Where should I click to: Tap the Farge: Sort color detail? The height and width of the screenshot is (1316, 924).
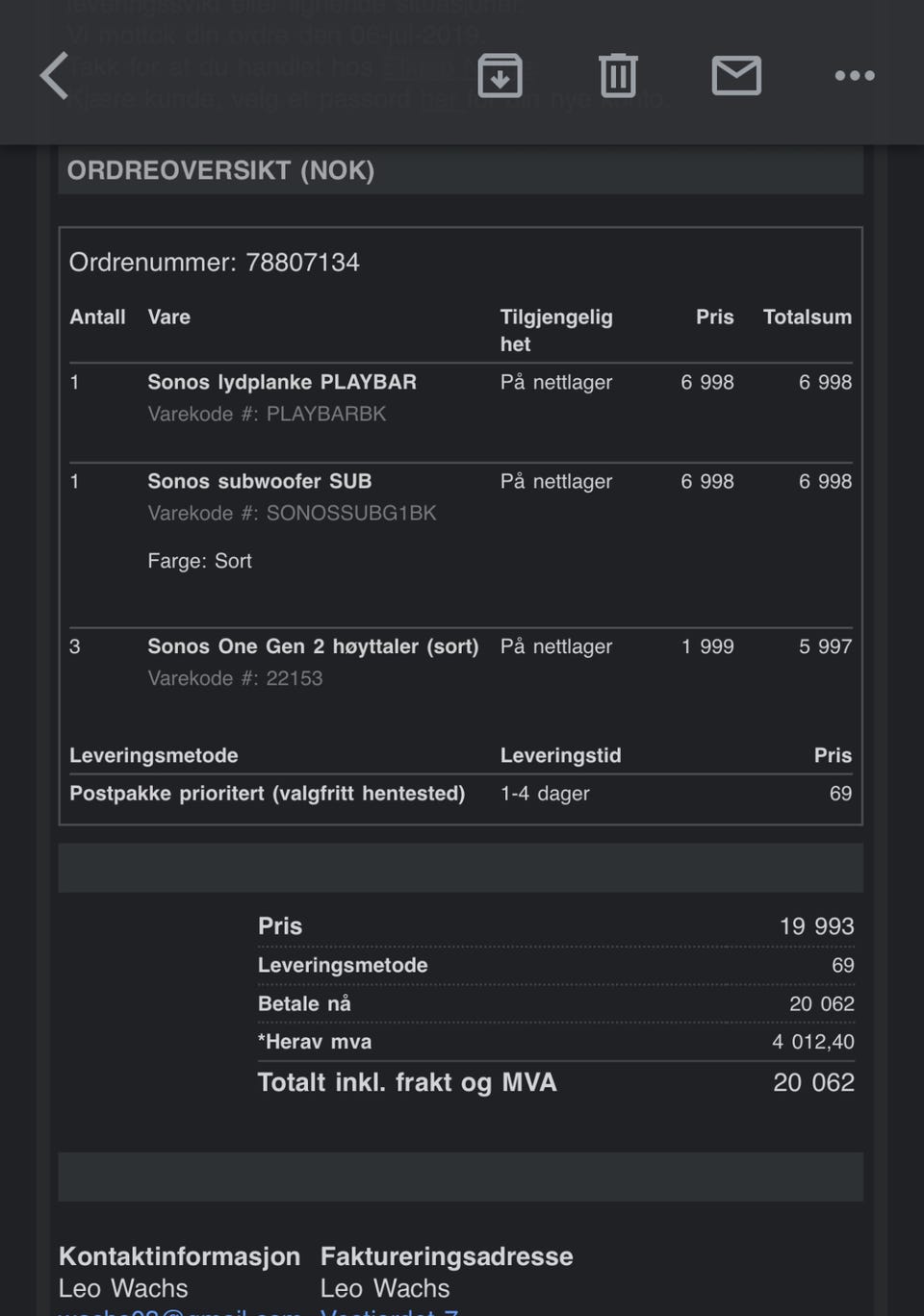click(199, 561)
